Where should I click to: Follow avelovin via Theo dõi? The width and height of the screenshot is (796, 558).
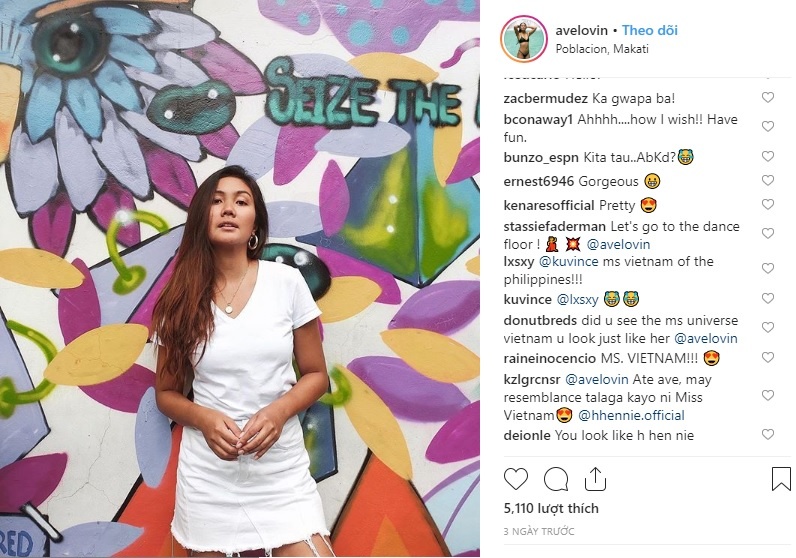[650, 30]
